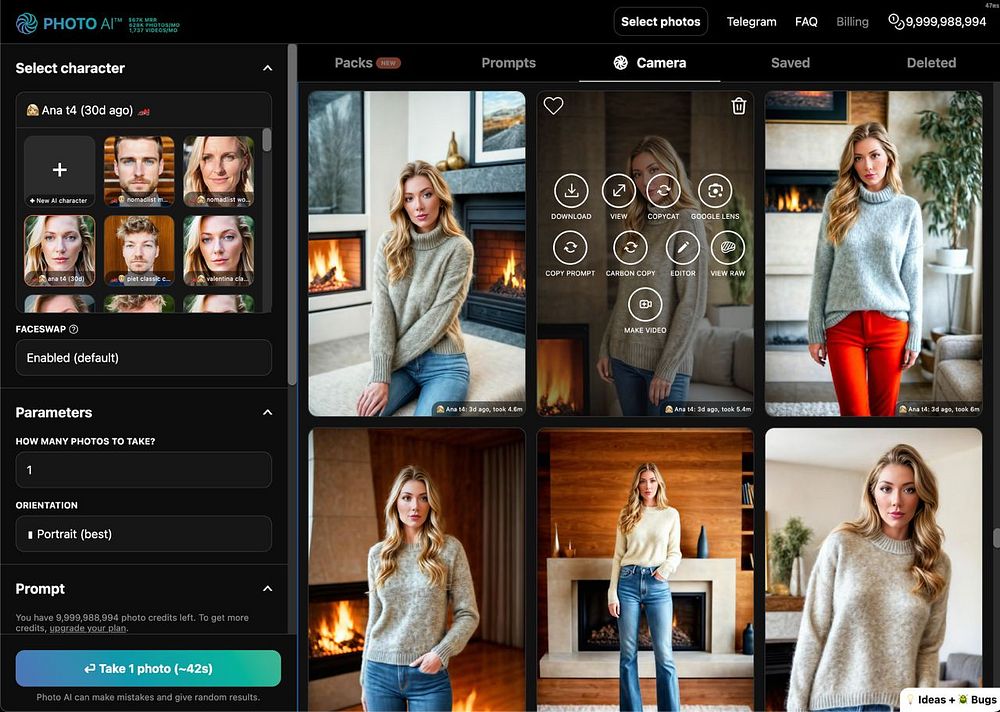Open the photo of woman sitting by fireplace
The width and height of the screenshot is (1000, 712).
(416, 253)
